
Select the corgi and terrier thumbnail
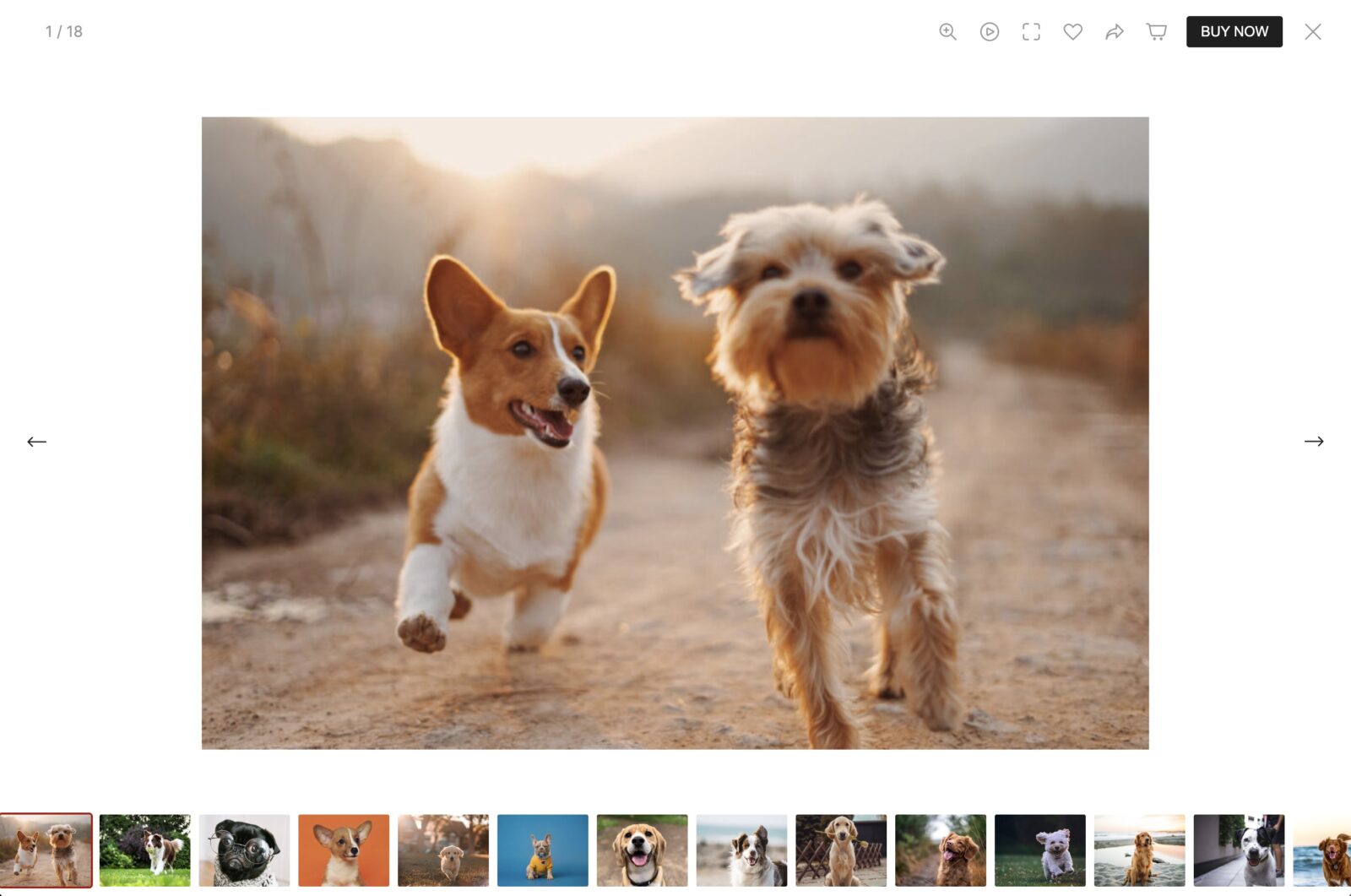pyautogui.click(x=46, y=850)
